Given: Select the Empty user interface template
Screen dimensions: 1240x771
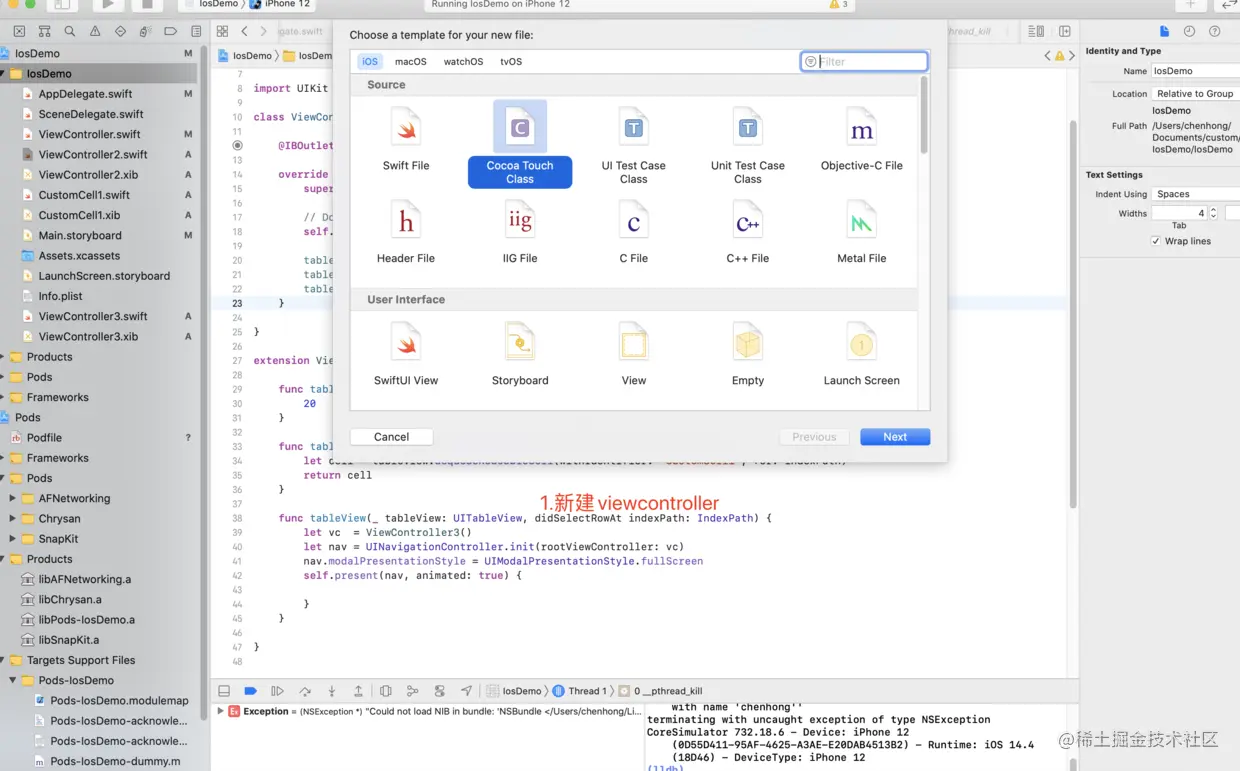Looking at the screenshot, I should 748,355.
